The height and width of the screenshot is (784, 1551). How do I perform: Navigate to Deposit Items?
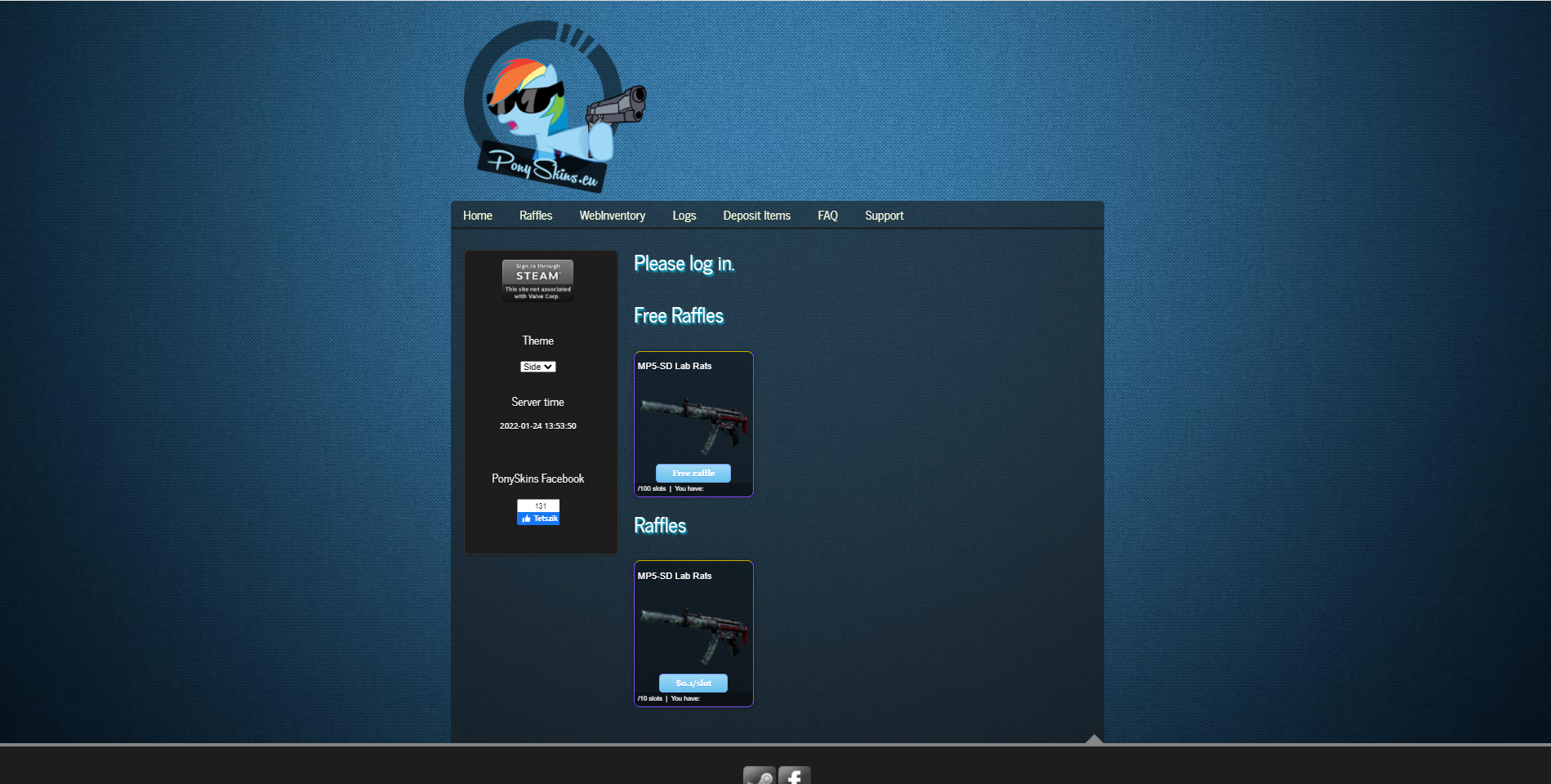(756, 215)
